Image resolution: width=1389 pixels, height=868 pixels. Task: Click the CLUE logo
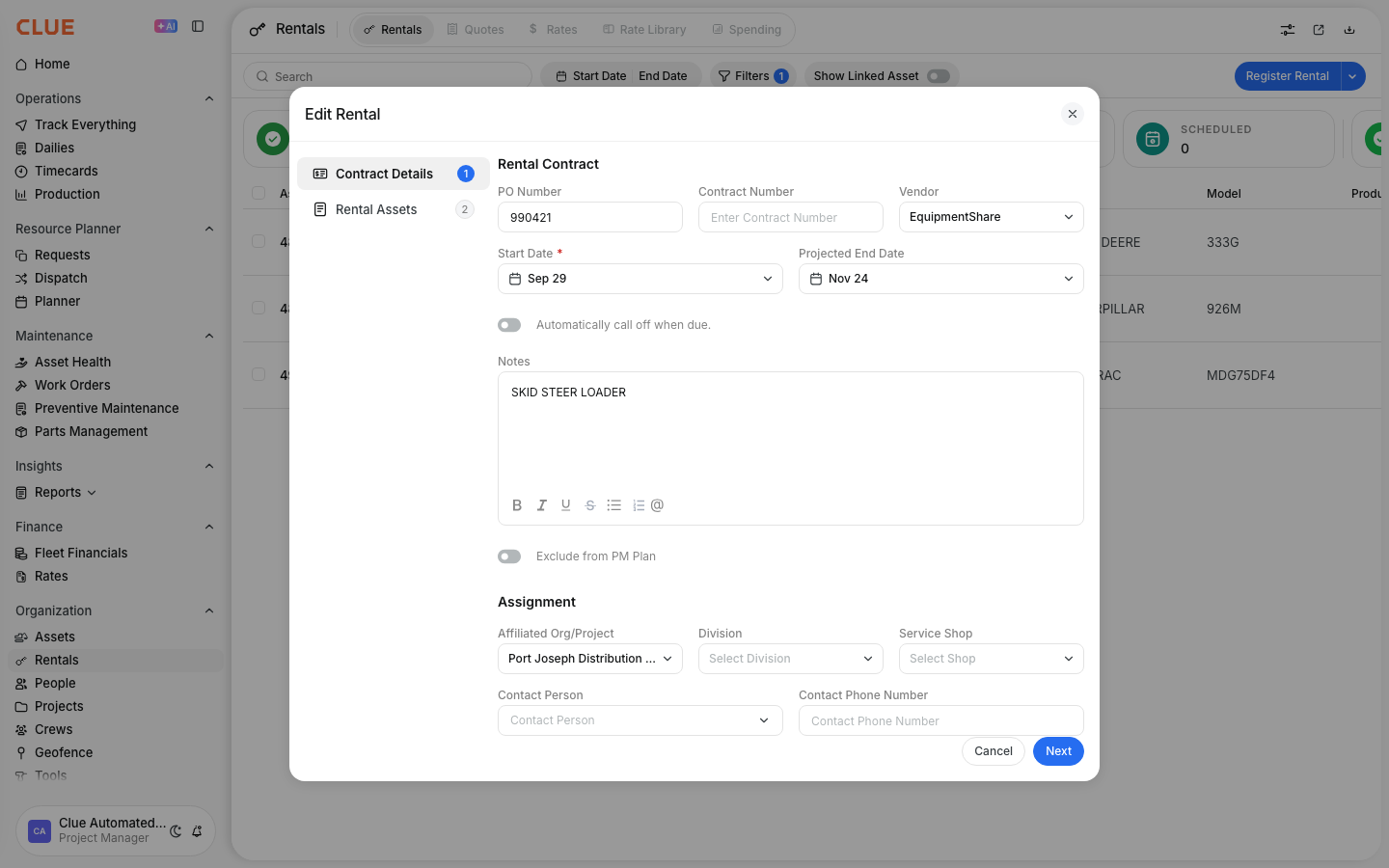coord(45,27)
